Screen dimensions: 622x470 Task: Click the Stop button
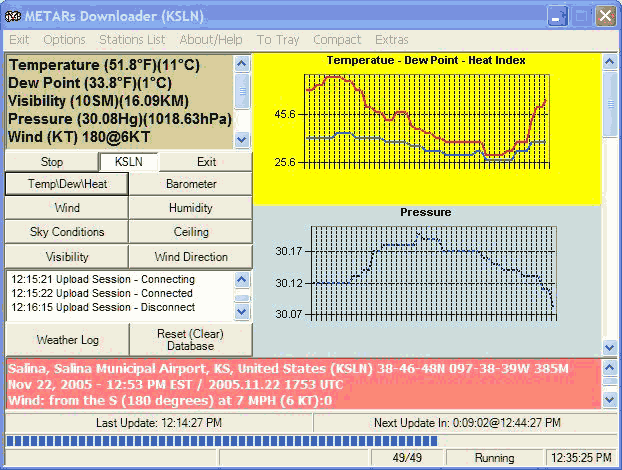(52, 161)
